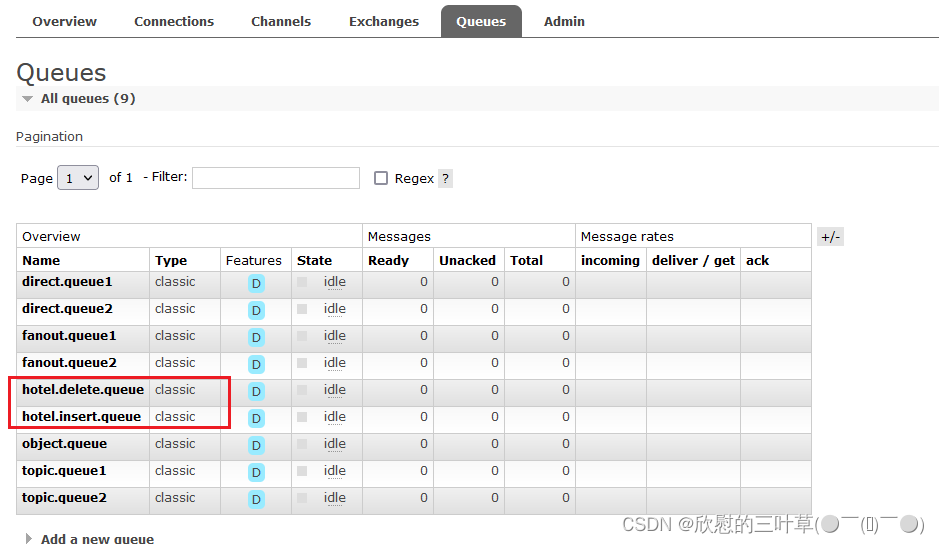The height and width of the screenshot is (544, 939).
Task: Click the state indicator square for topic.queue2
Action: [302, 498]
